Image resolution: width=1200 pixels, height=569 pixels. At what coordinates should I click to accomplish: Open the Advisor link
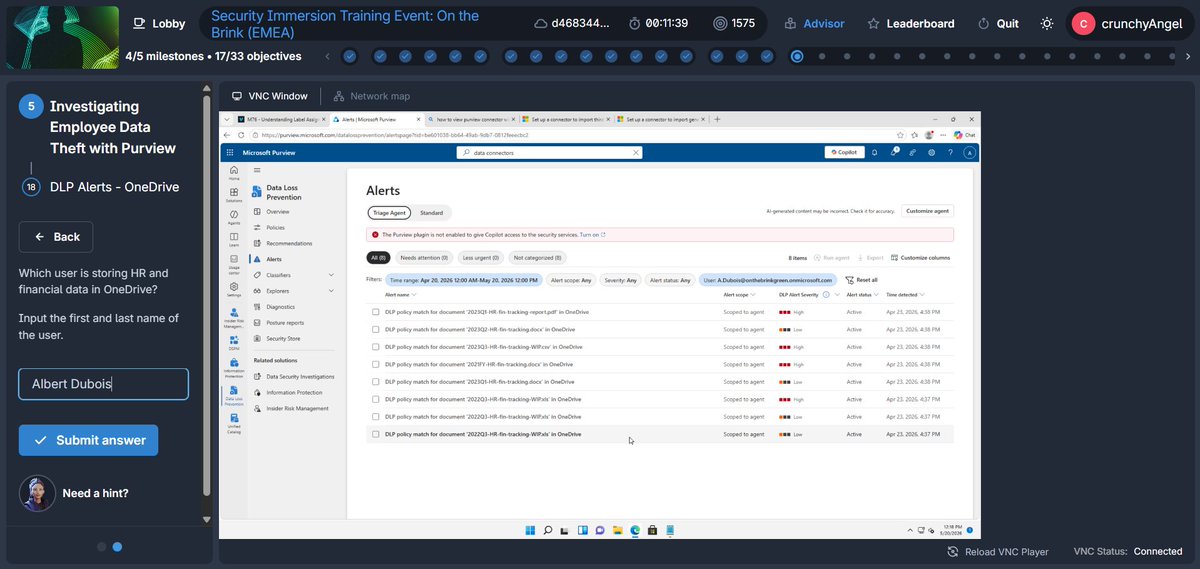click(814, 23)
